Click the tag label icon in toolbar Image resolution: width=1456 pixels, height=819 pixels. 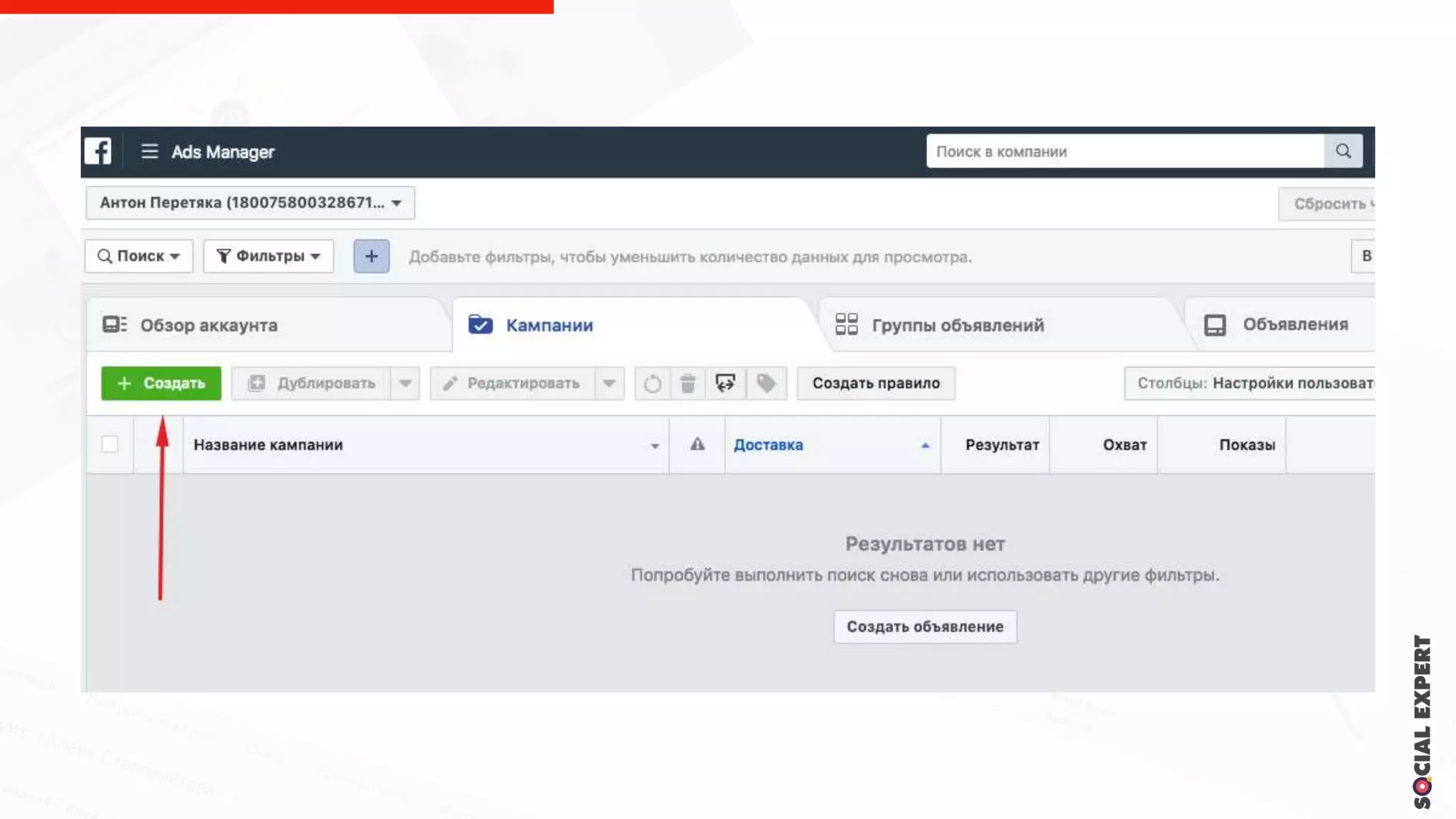766,384
